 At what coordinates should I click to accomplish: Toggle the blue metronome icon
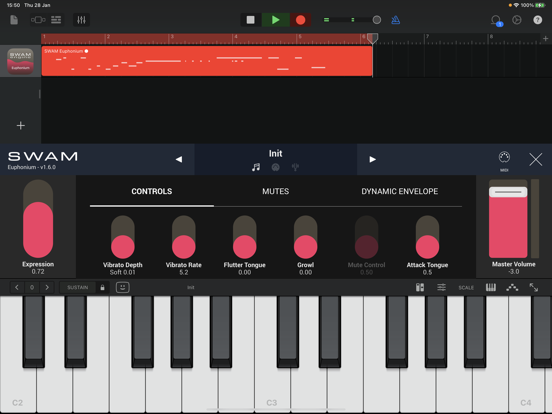click(396, 20)
